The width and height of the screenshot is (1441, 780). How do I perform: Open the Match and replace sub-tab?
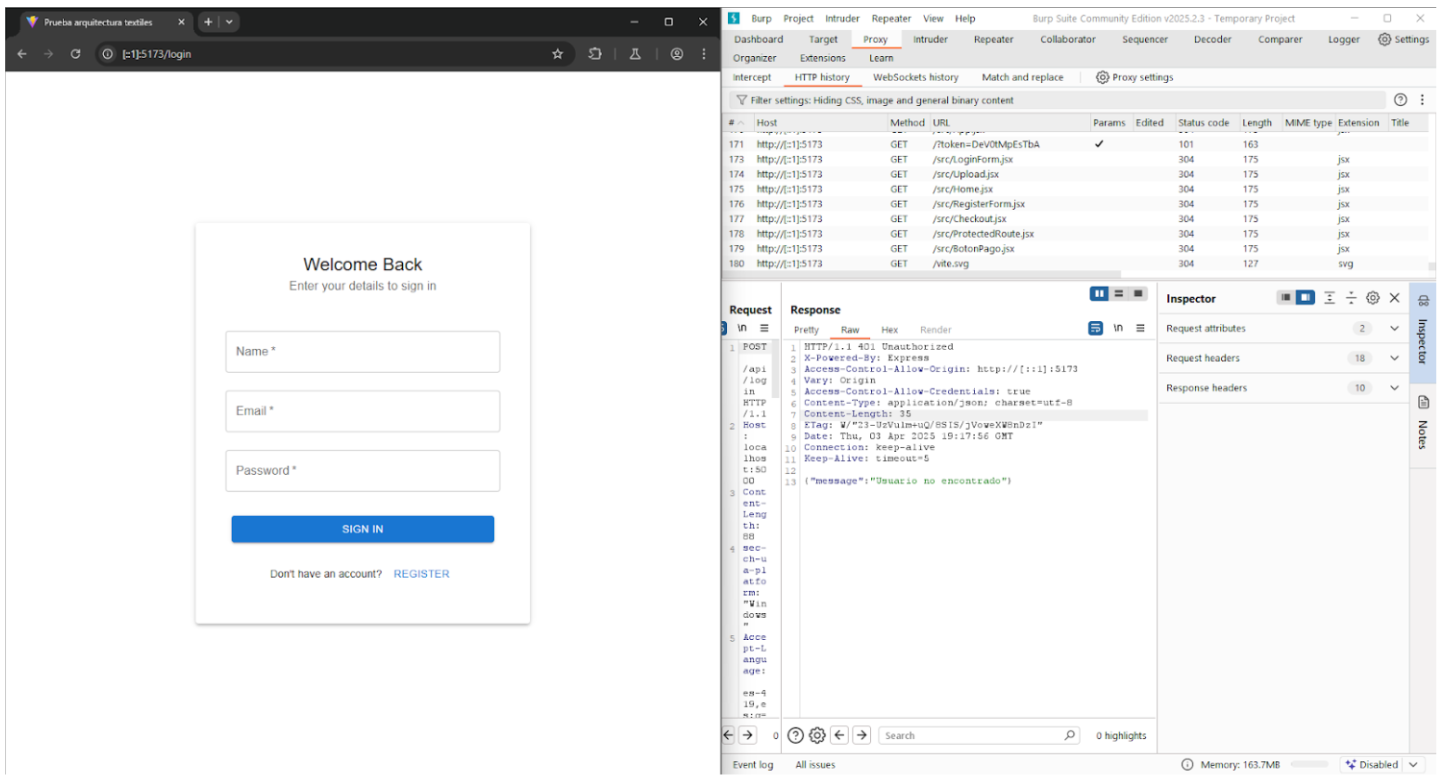(1022, 77)
